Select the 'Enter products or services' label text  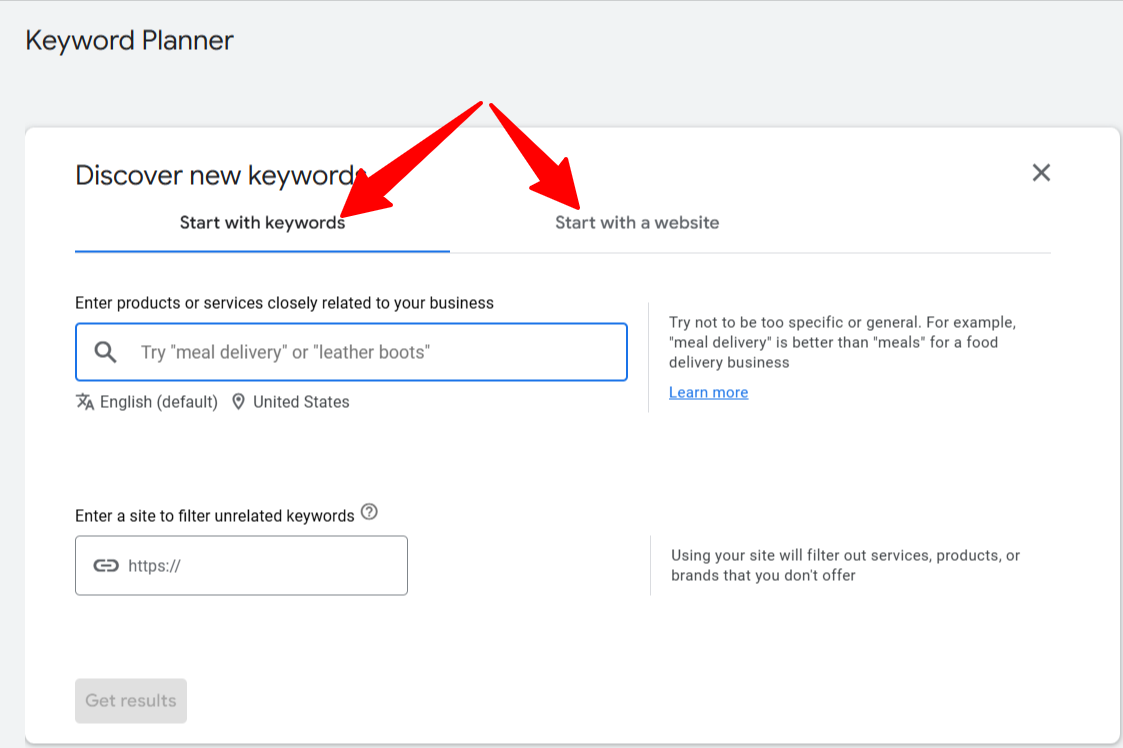coord(284,303)
